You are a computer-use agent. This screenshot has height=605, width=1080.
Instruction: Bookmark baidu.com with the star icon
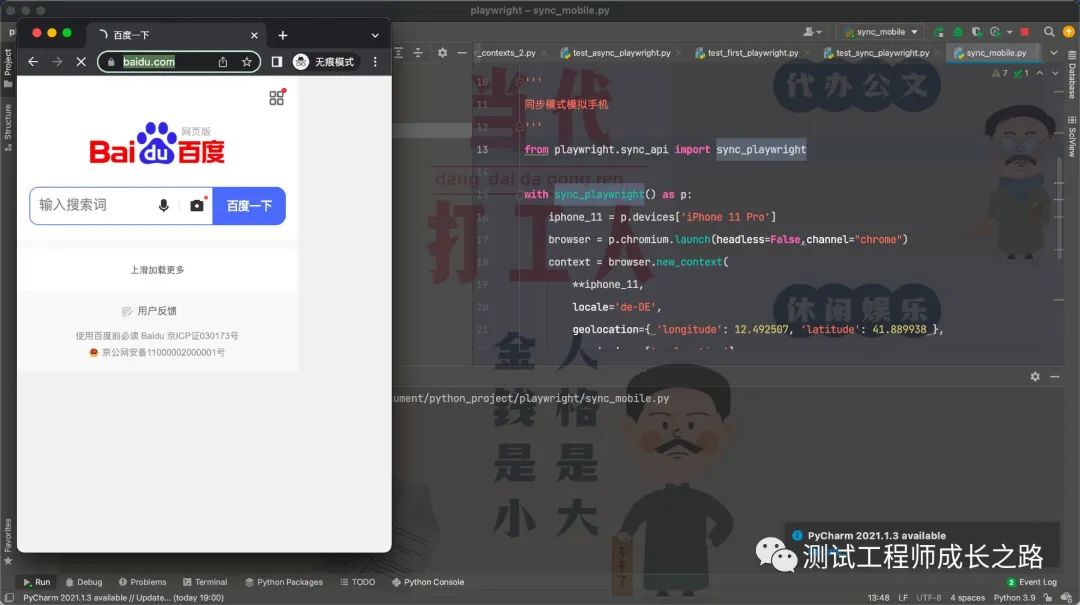(x=247, y=62)
